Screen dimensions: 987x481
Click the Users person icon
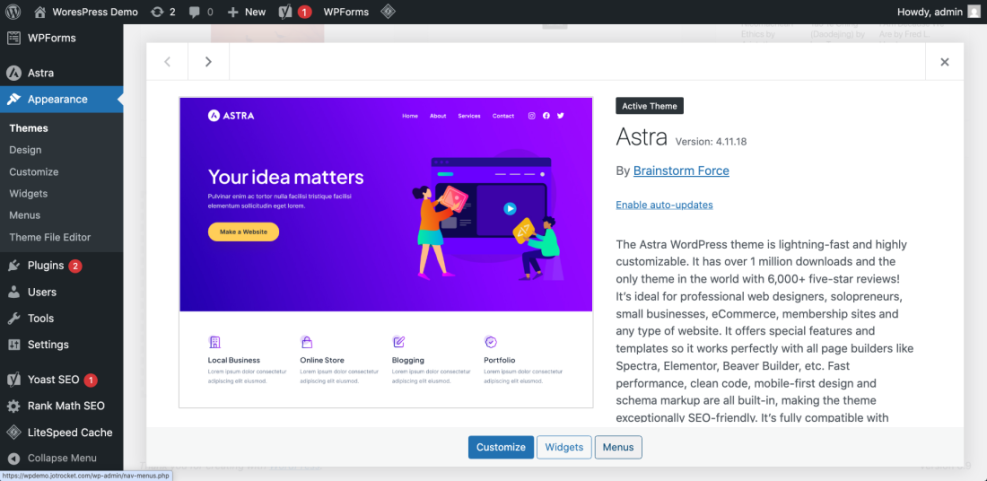click(x=13, y=292)
